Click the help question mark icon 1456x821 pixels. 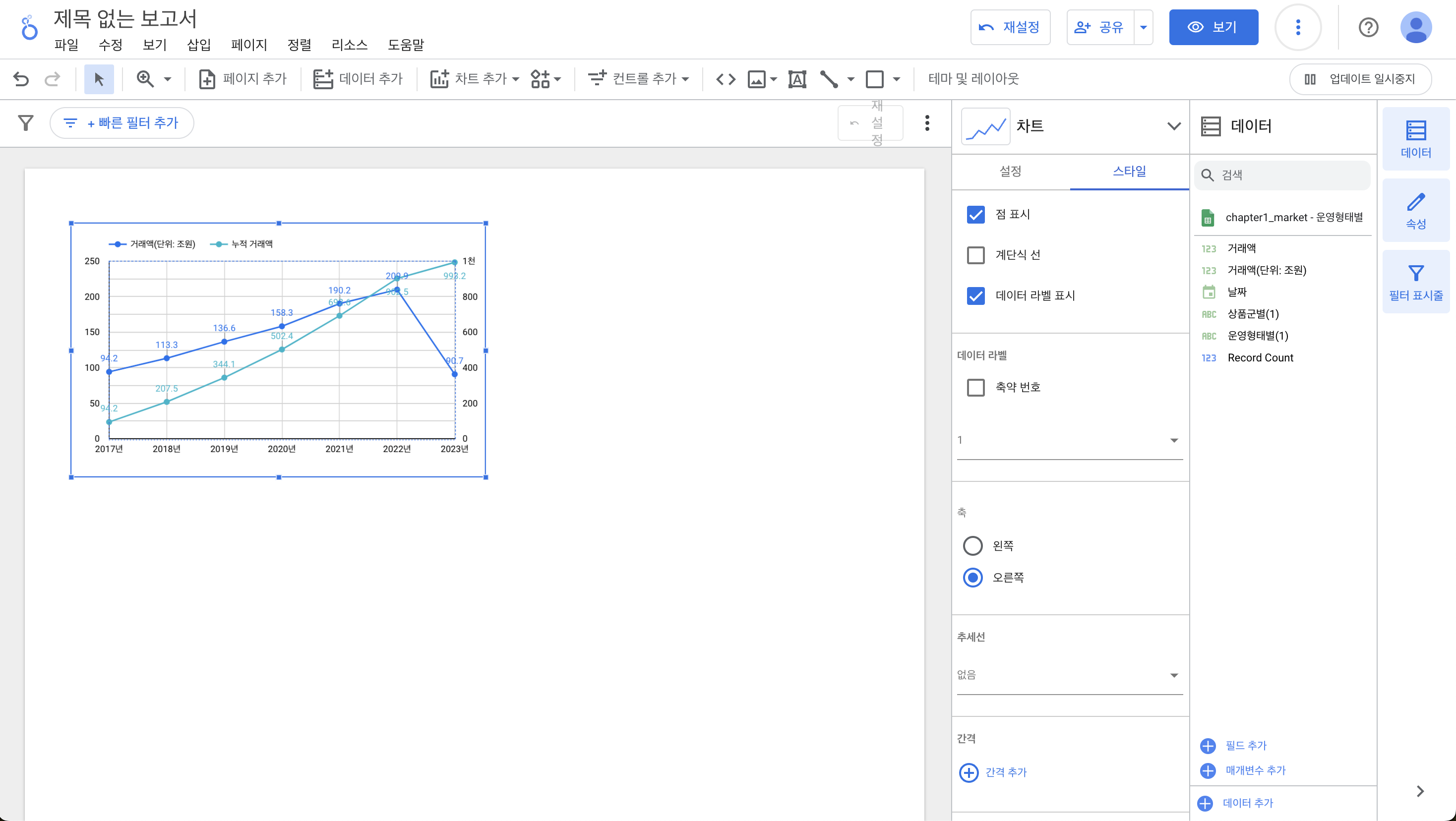coord(1368,27)
